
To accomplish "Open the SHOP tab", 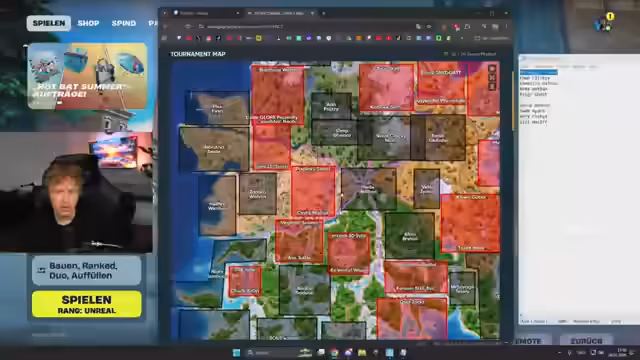I will coord(88,23).
